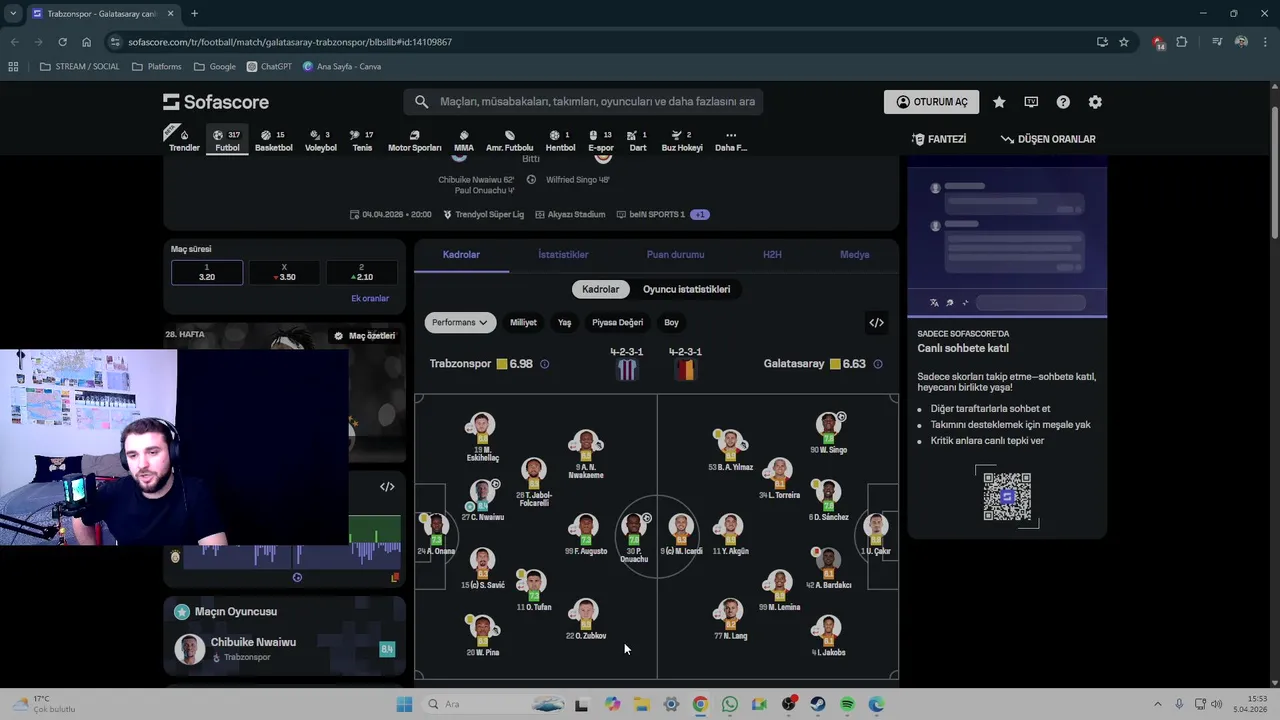Click player U. Çakır on the pitch
This screenshot has height=720, width=1280.
tap(876, 535)
